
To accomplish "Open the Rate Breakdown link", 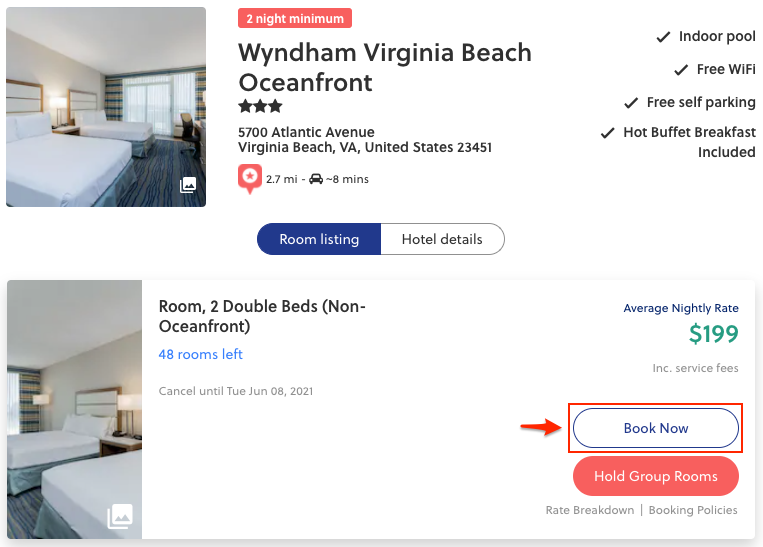I will tap(590, 510).
